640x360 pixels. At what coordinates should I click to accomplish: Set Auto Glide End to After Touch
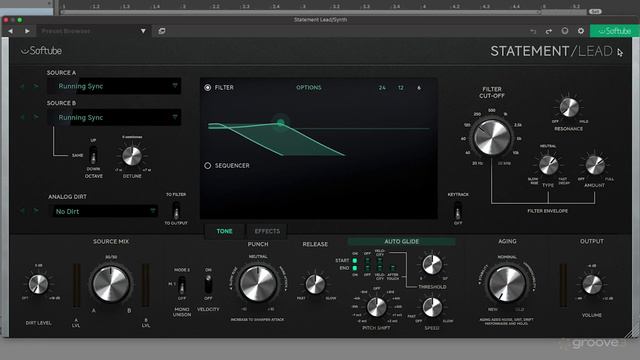(392, 268)
